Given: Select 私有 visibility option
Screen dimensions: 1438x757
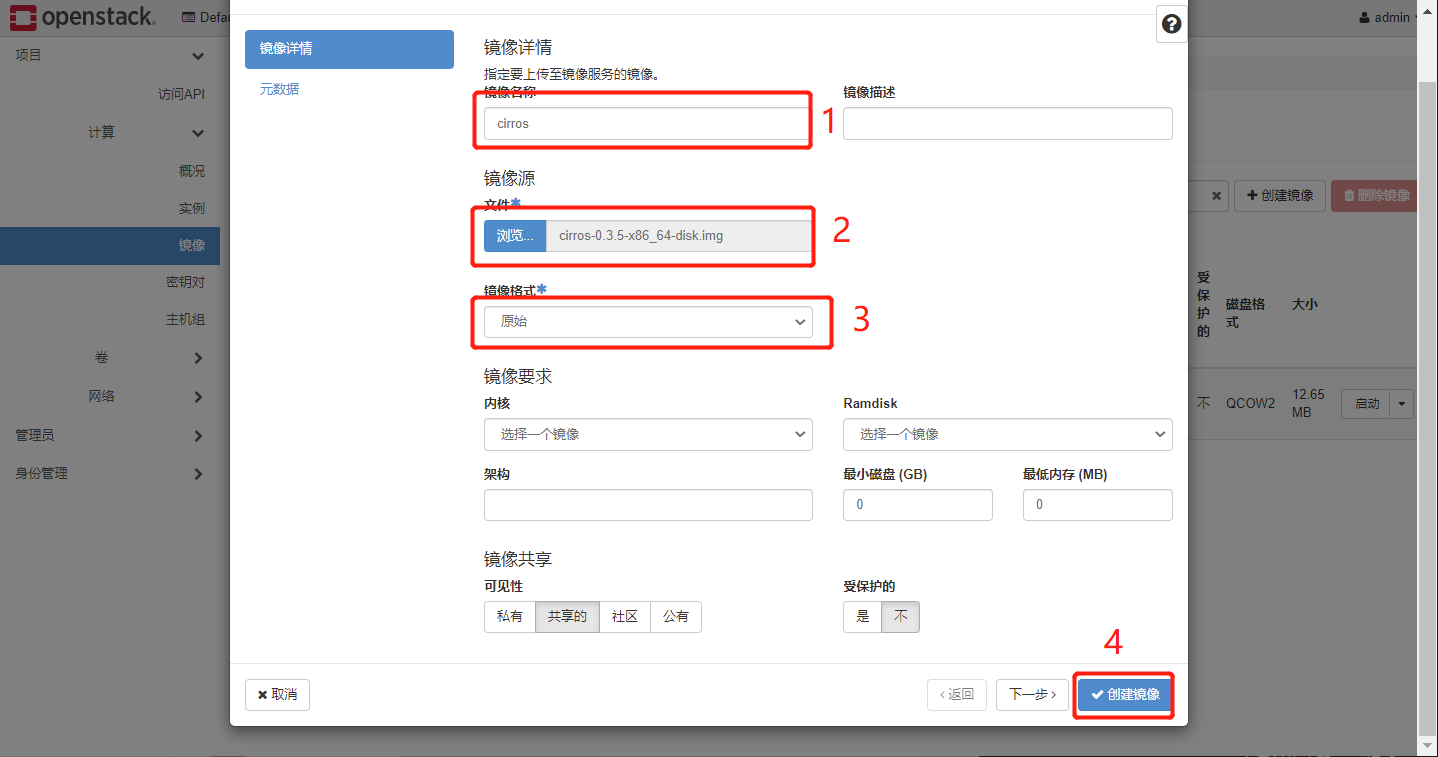Looking at the screenshot, I should [x=510, y=616].
